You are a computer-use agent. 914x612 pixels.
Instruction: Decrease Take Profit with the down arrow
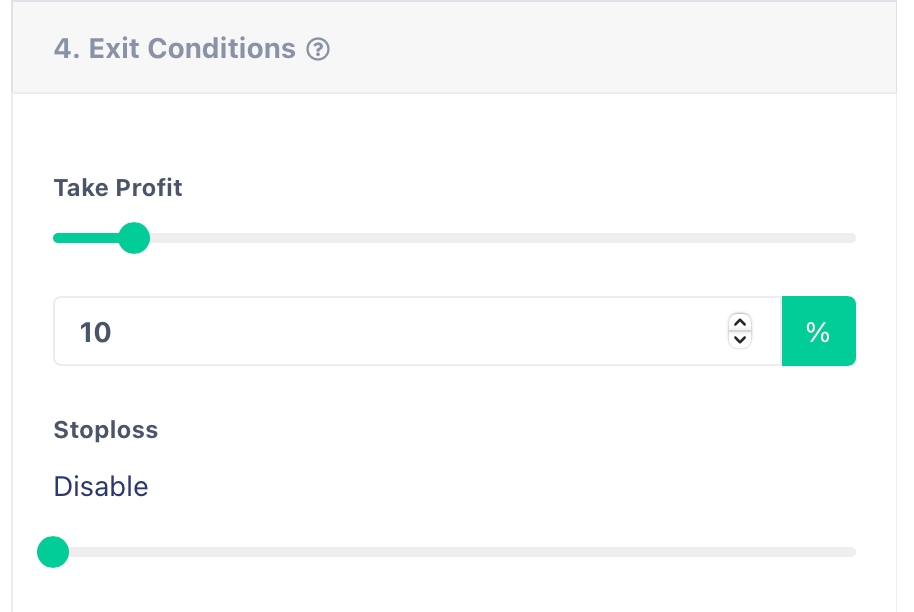739,340
